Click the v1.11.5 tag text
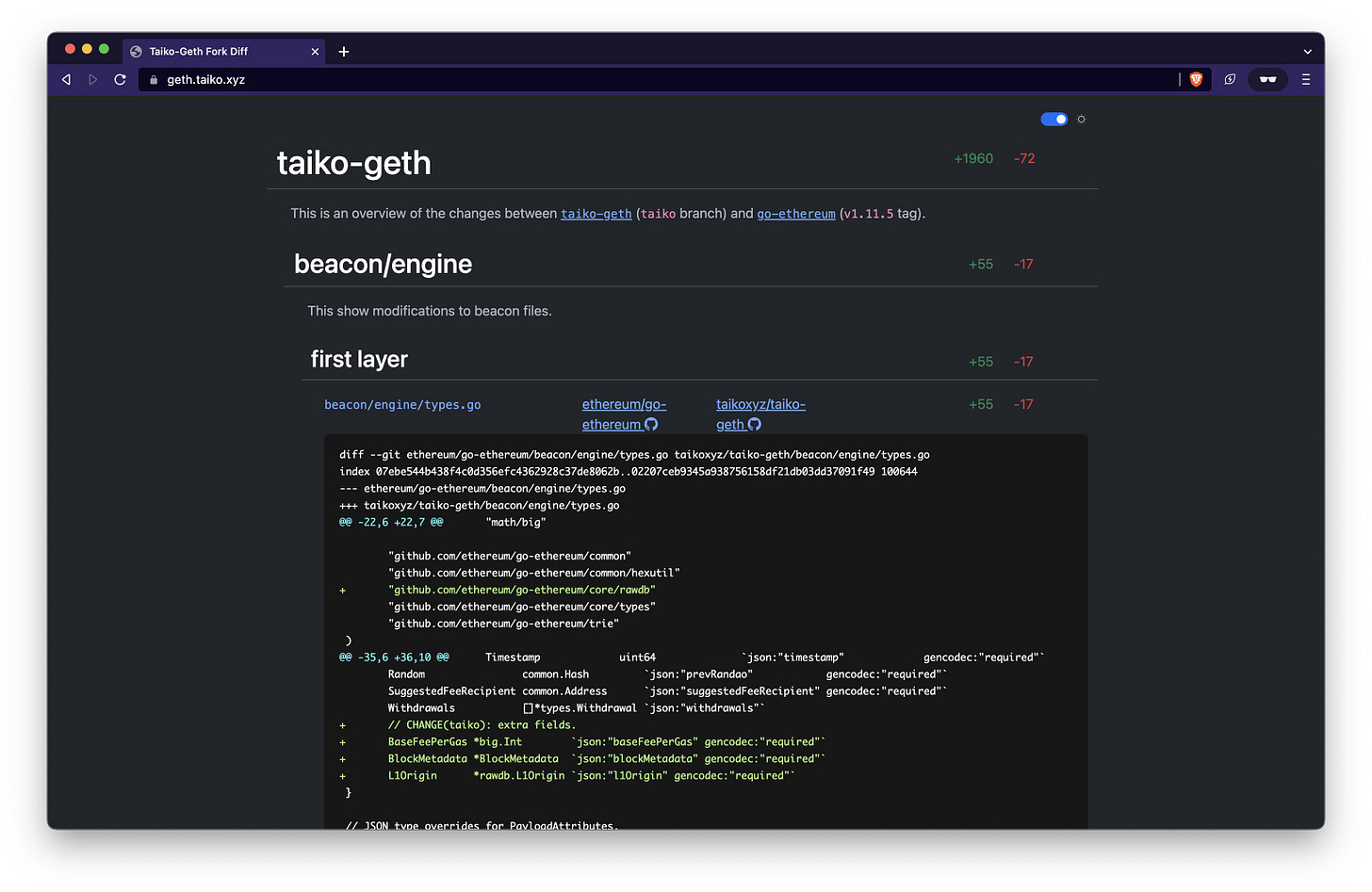The image size is (1372, 892). click(869, 214)
